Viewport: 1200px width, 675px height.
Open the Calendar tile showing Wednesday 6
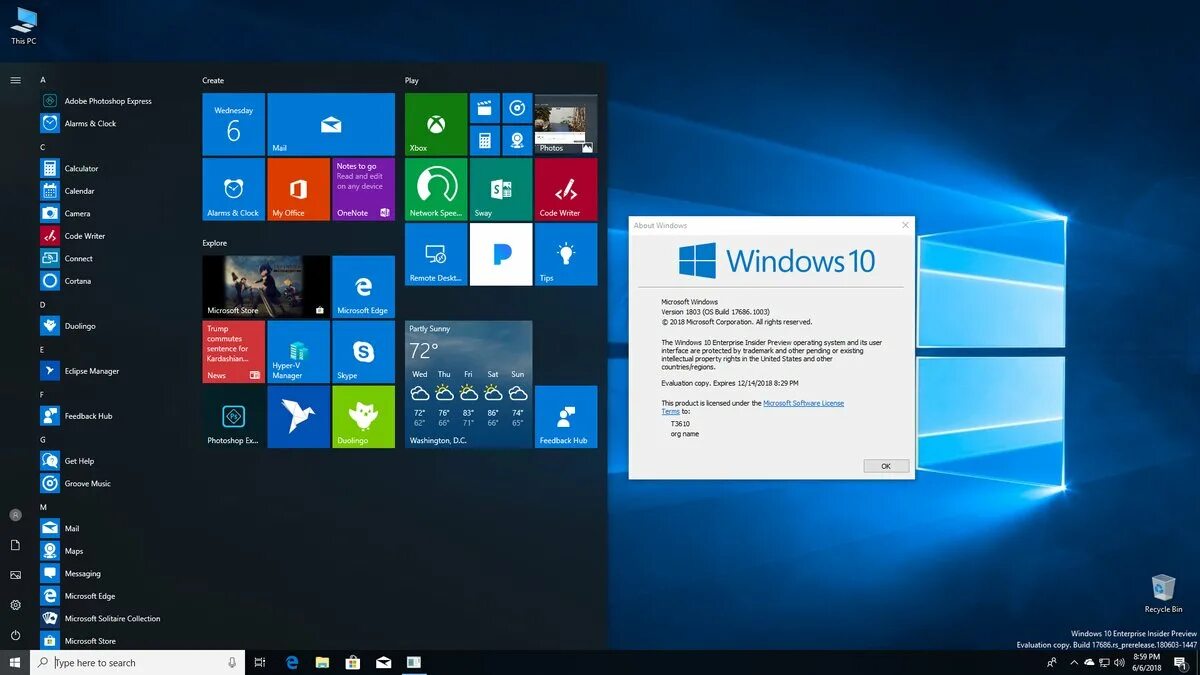(x=233, y=124)
